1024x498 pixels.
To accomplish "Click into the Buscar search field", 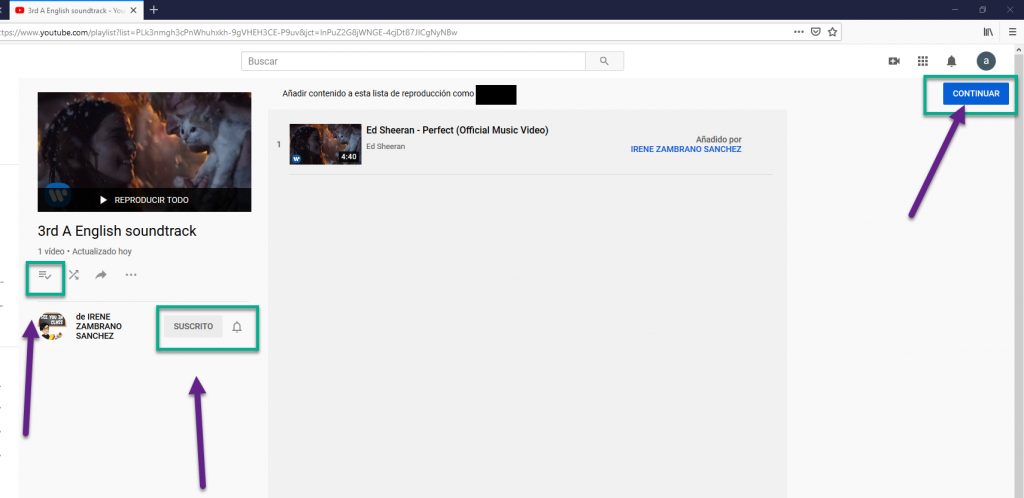I will tap(413, 61).
